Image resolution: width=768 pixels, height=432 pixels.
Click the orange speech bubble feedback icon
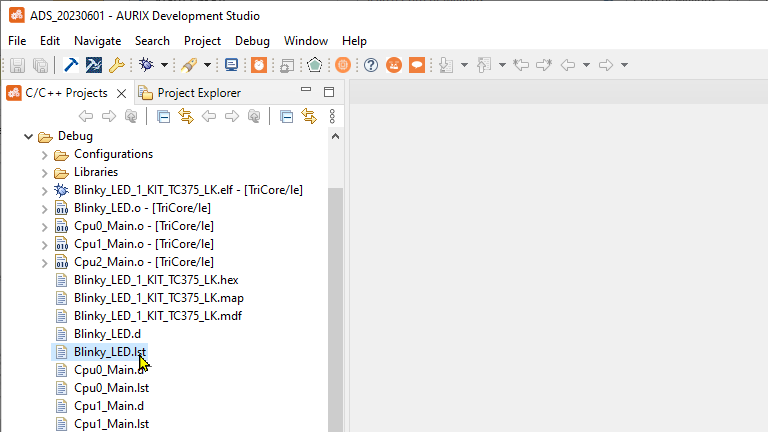(417, 65)
